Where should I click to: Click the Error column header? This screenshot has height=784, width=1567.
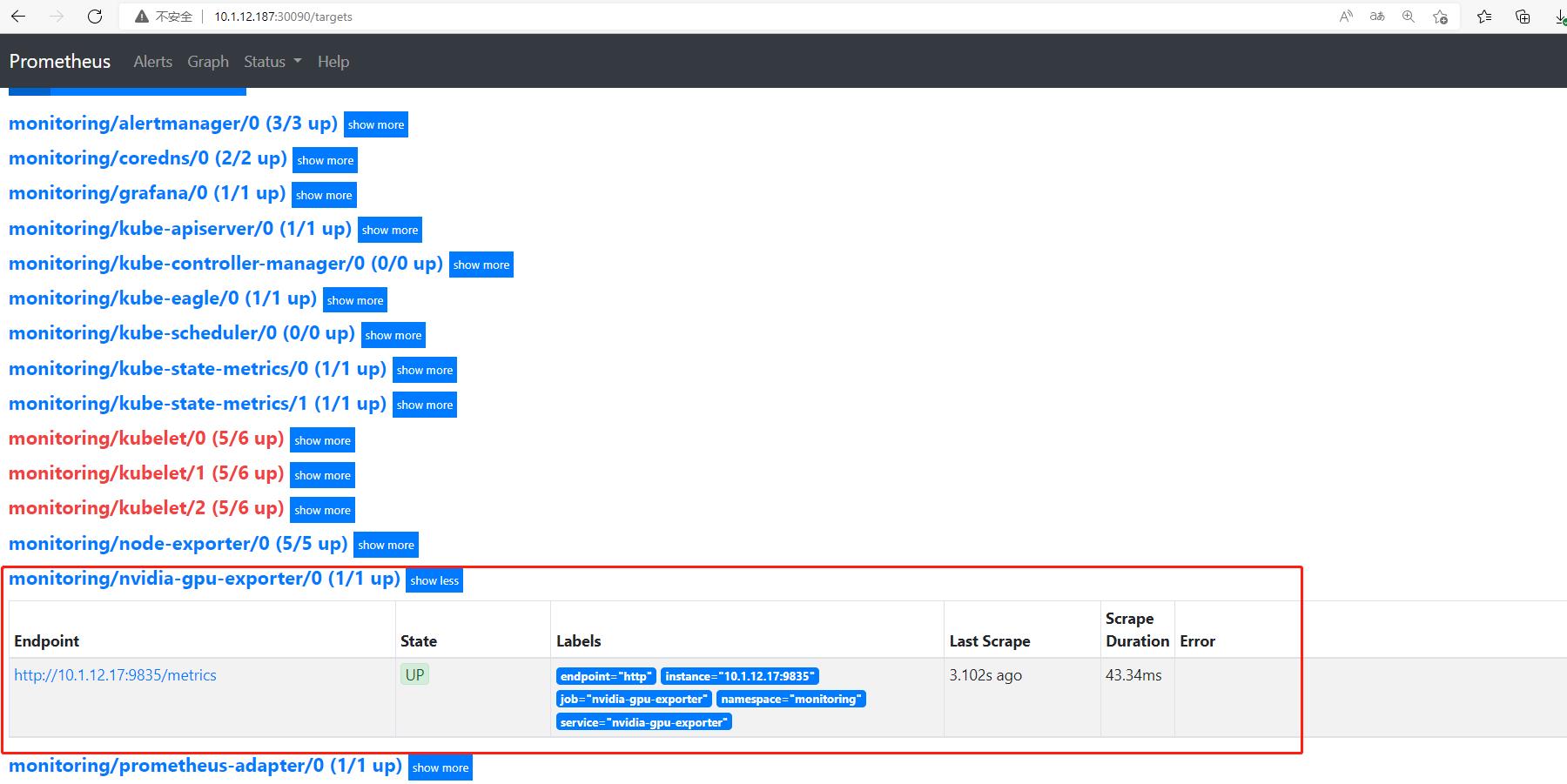(1197, 641)
